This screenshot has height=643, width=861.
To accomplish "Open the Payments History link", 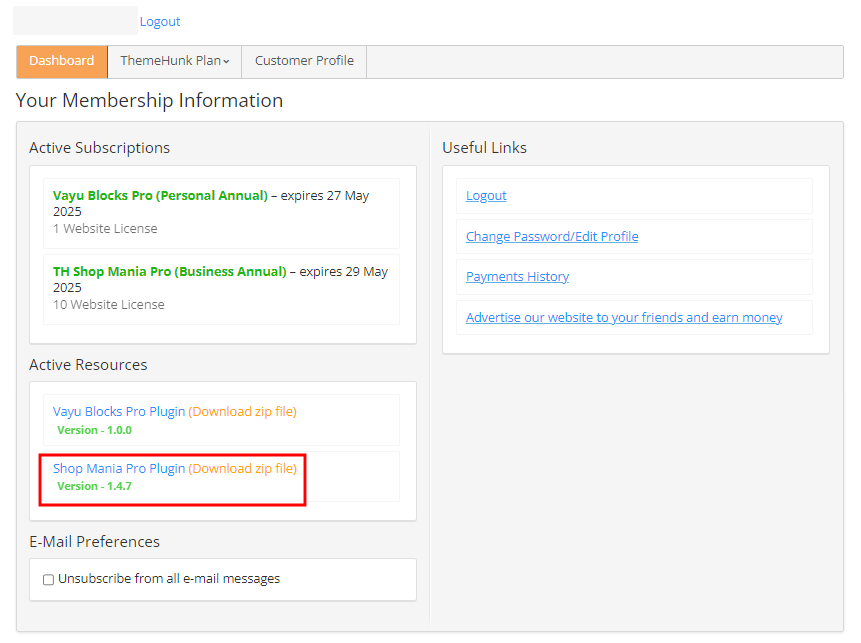I will [x=517, y=276].
